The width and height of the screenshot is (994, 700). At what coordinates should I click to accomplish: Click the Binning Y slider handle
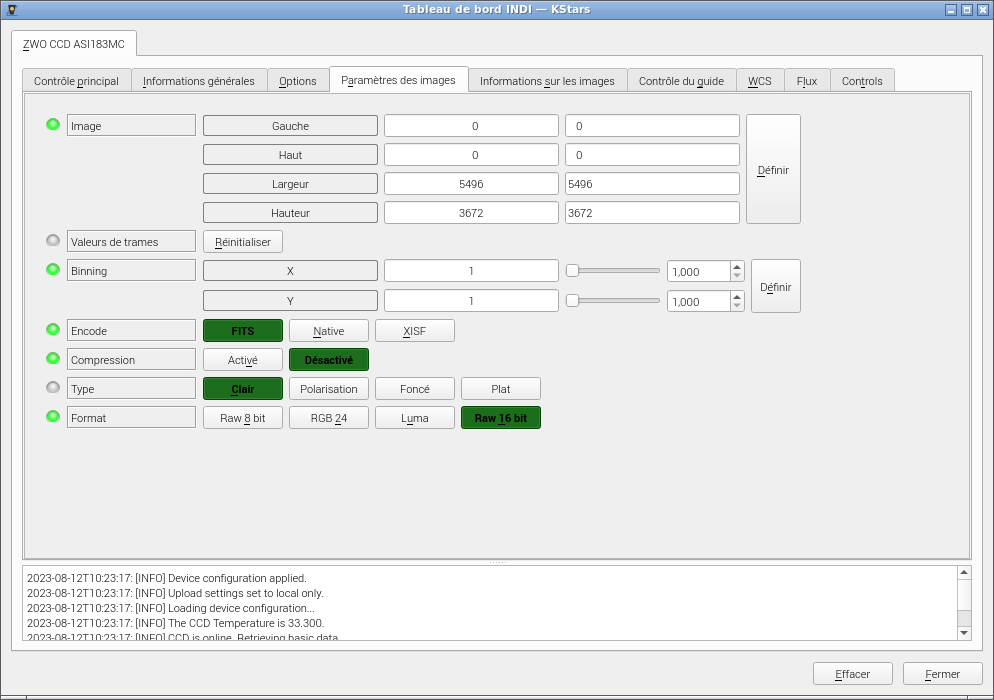click(572, 301)
